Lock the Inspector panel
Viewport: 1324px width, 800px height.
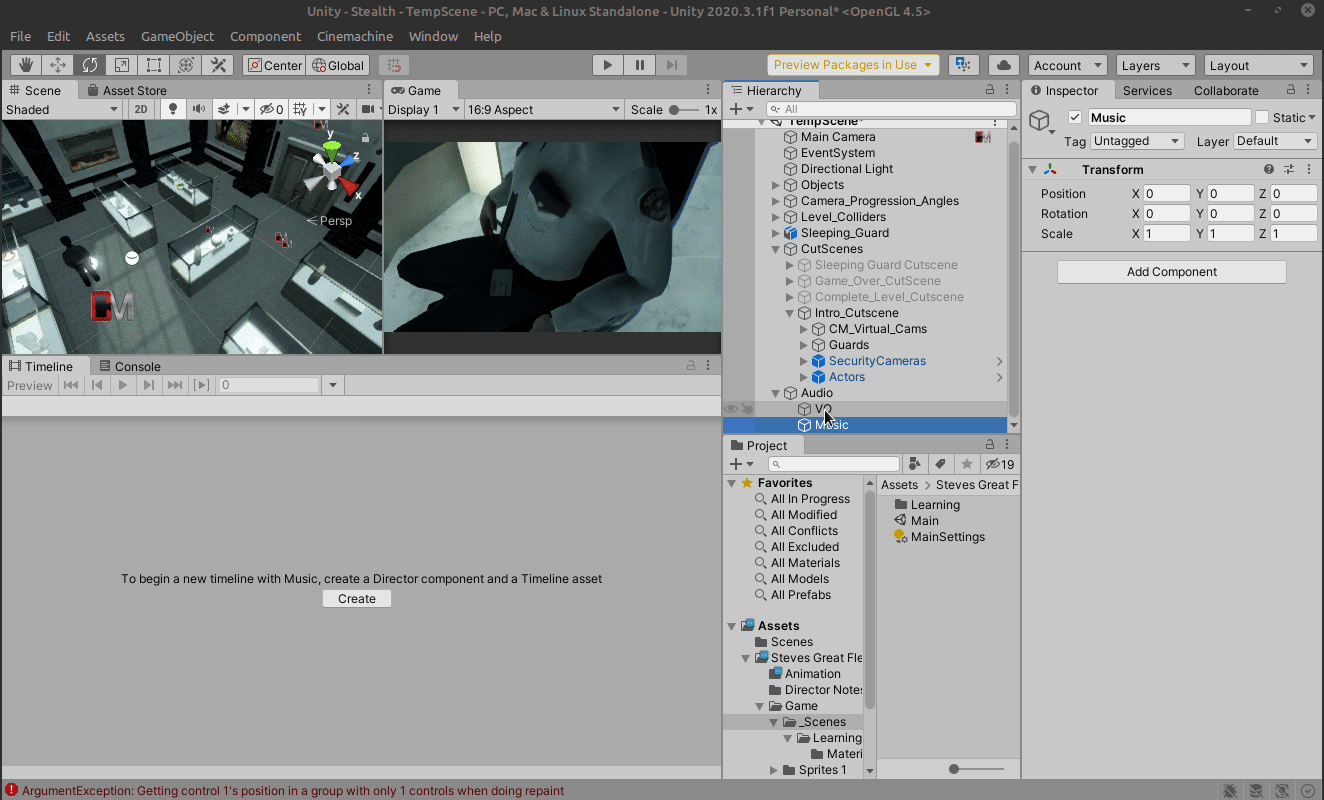[1290, 90]
